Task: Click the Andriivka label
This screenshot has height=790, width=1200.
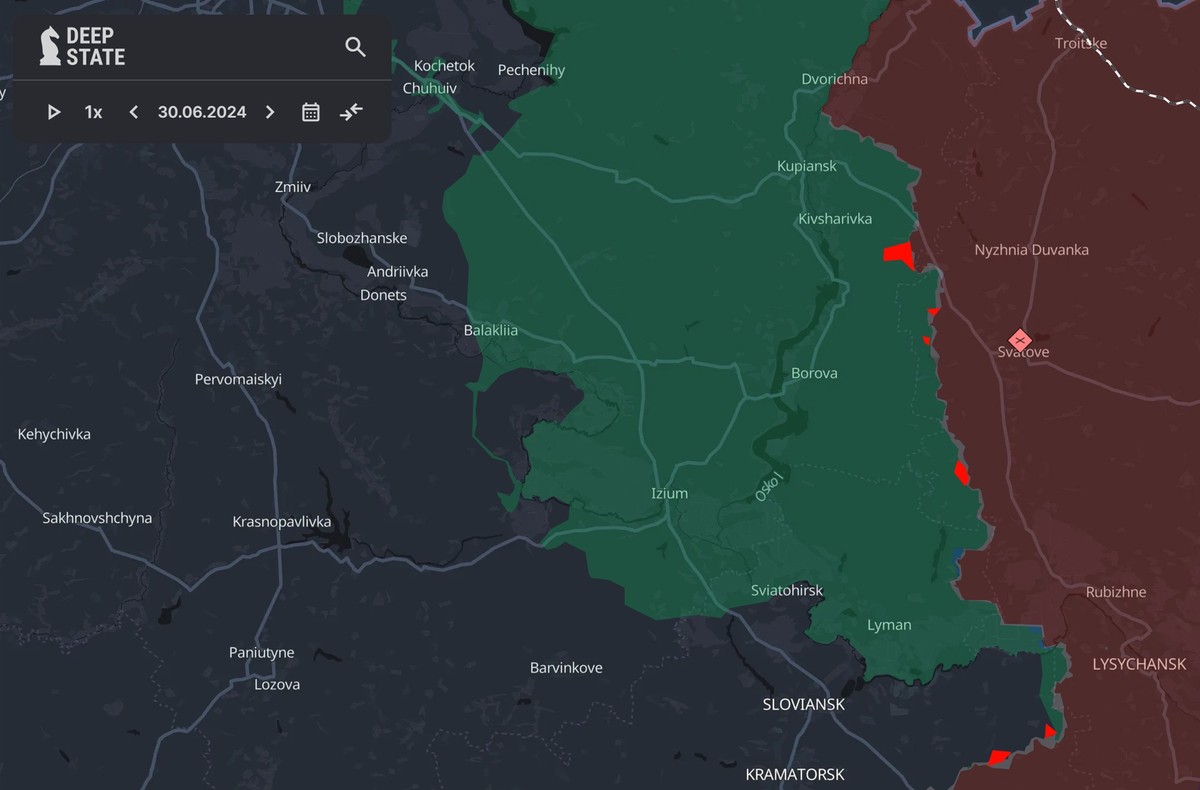Action: click(397, 272)
